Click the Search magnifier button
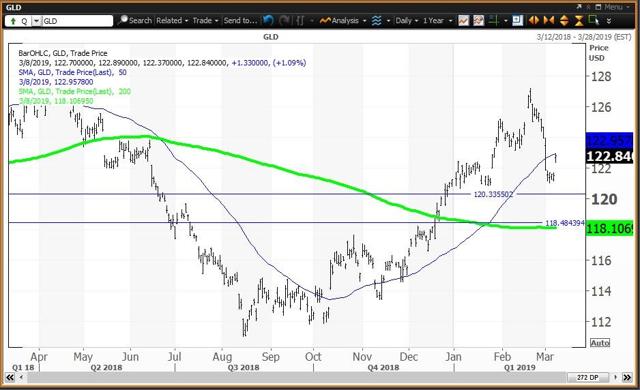This screenshot has height=390, width=640. (134, 20)
